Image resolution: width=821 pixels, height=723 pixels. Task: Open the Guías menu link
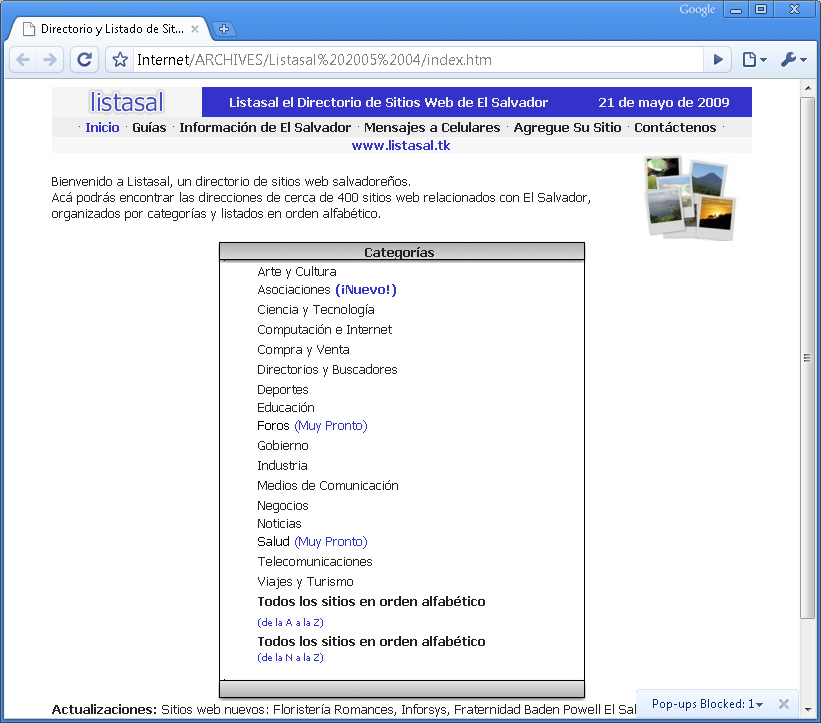coord(149,127)
